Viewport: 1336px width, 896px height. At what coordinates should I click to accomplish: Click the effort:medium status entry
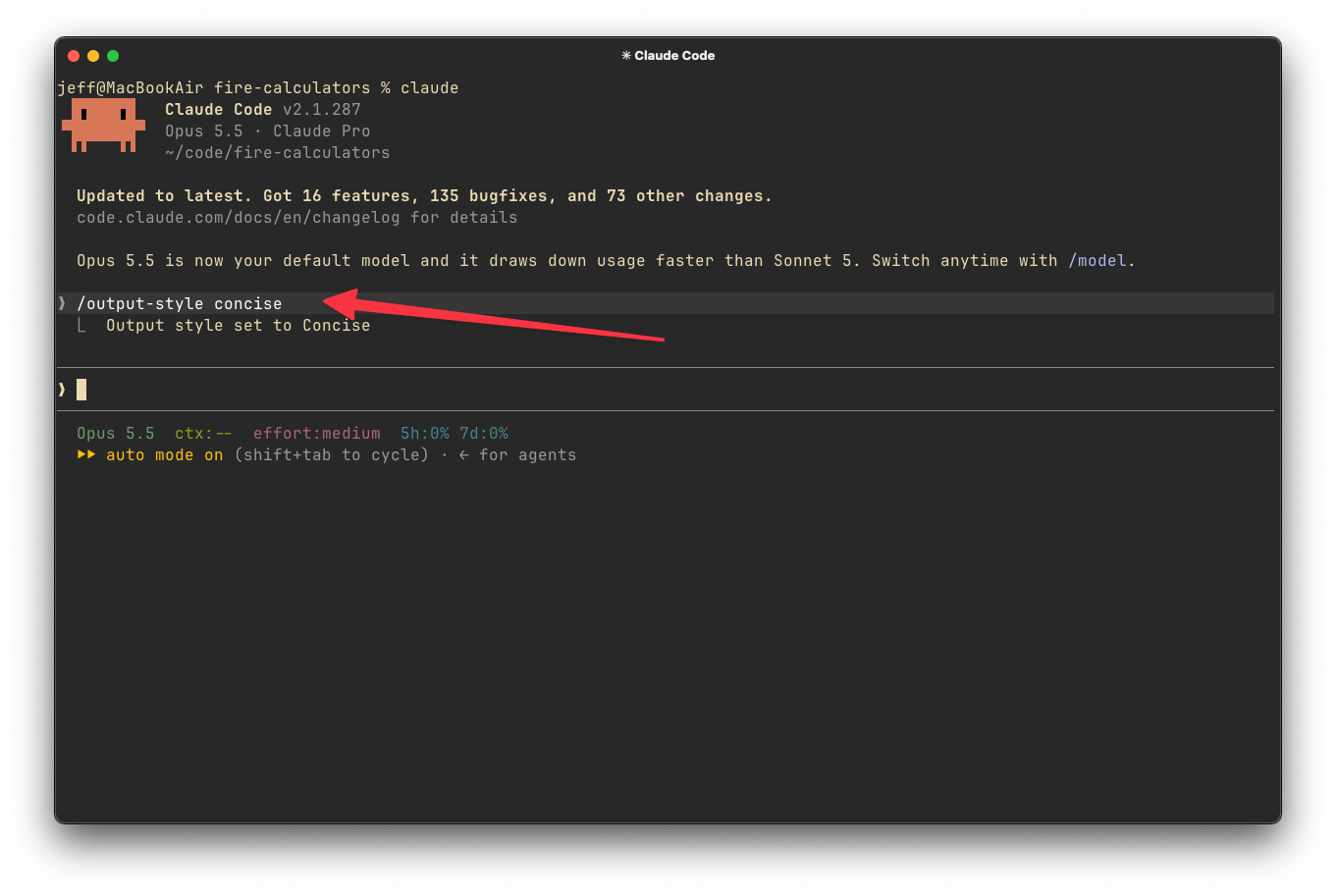[x=317, y=434]
